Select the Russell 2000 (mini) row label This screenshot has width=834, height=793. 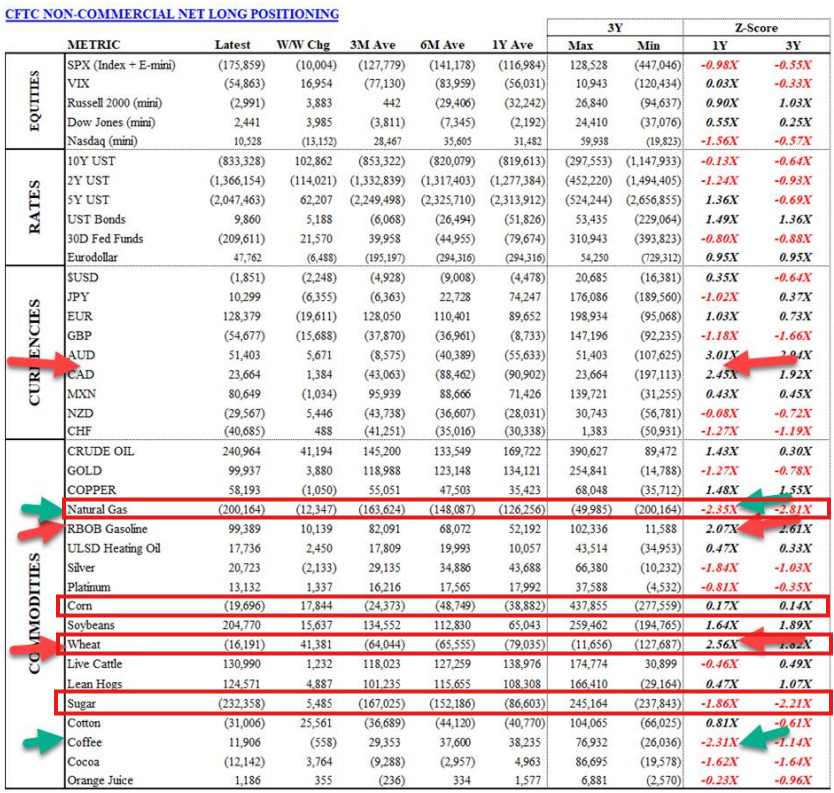coord(114,103)
